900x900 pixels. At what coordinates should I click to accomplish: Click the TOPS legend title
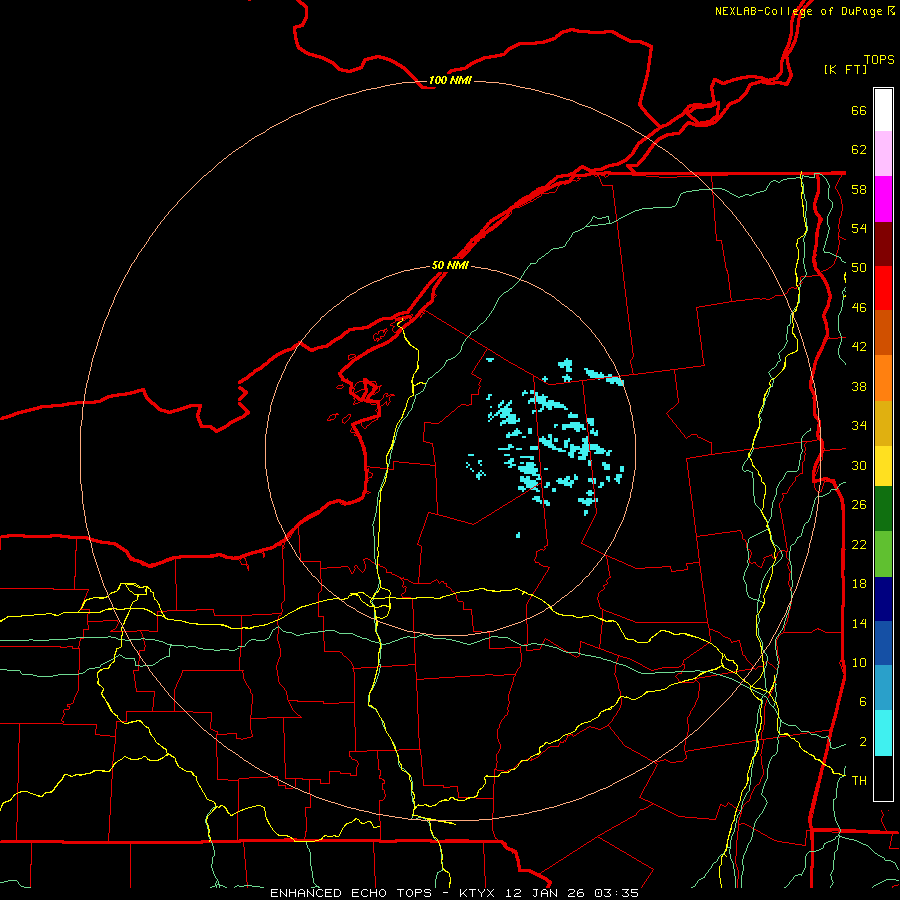pos(879,60)
